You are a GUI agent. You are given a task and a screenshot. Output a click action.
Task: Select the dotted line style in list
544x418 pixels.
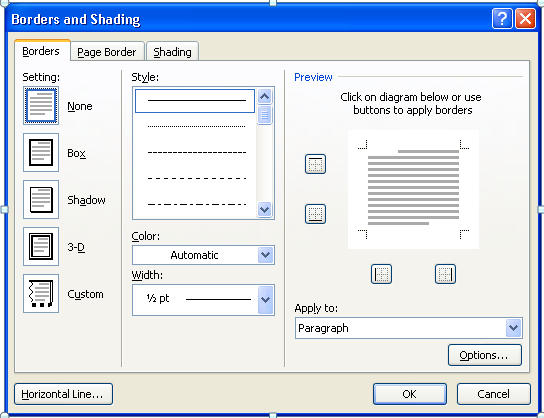[x=196, y=126]
